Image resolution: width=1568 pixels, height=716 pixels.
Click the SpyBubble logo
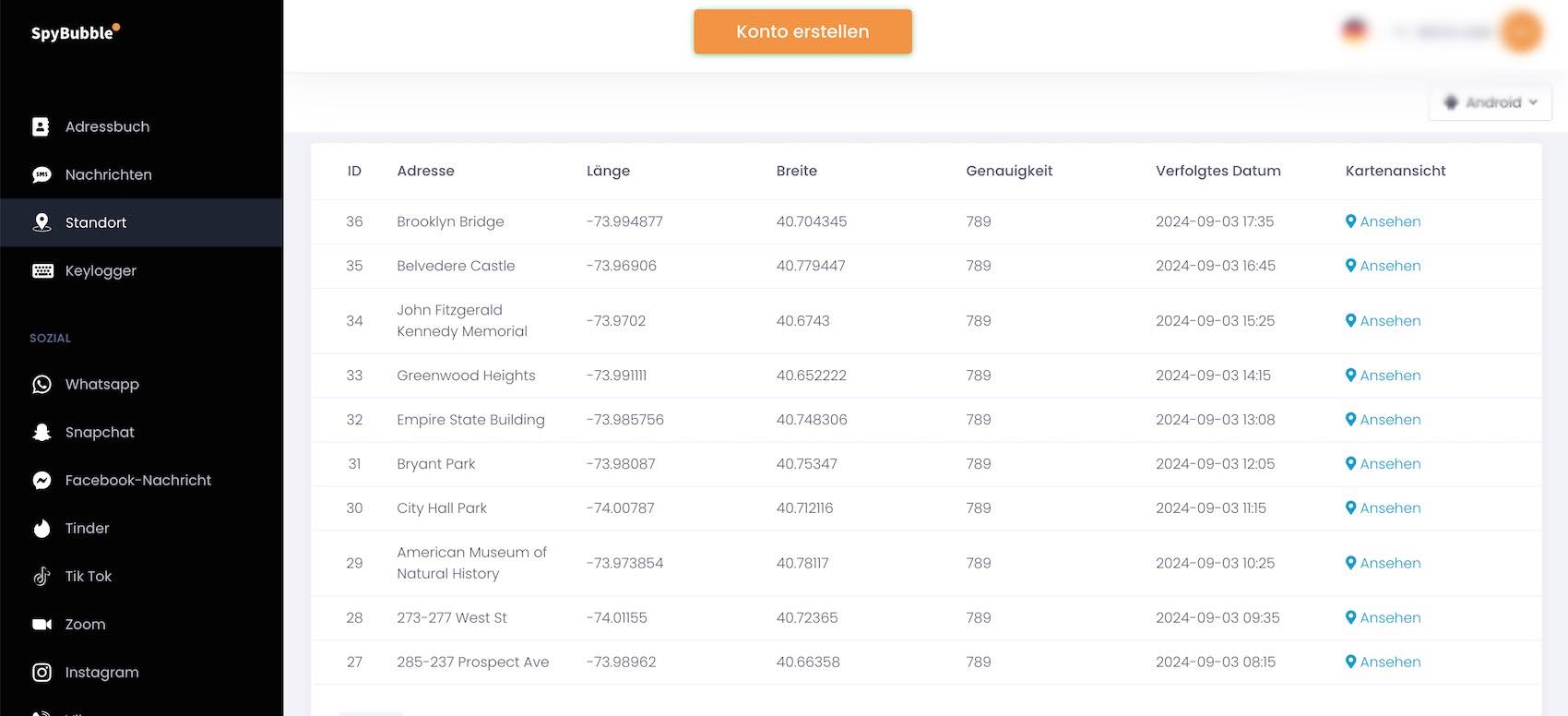tap(76, 32)
